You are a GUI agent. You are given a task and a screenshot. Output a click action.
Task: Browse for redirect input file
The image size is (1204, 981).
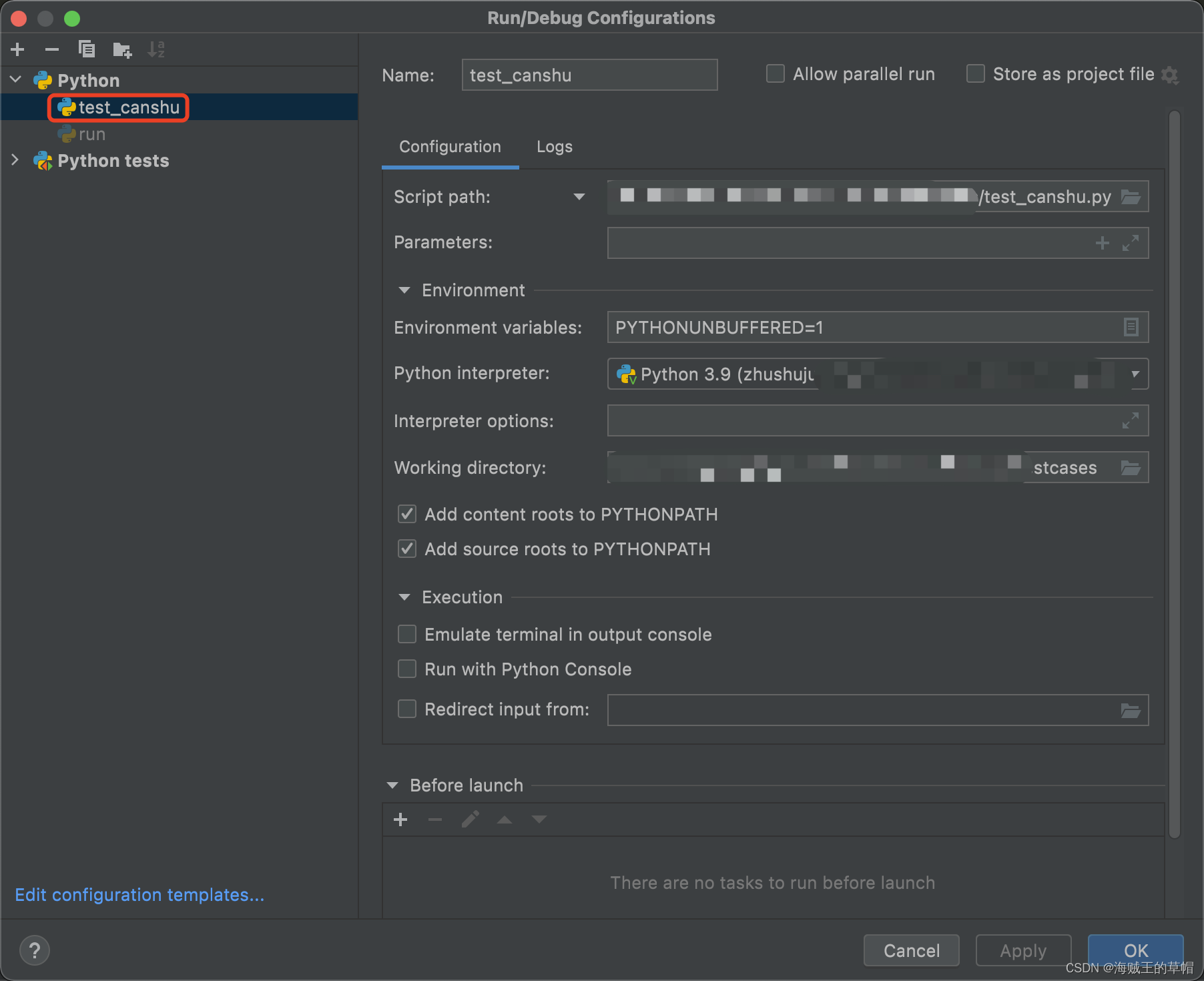[1131, 711]
